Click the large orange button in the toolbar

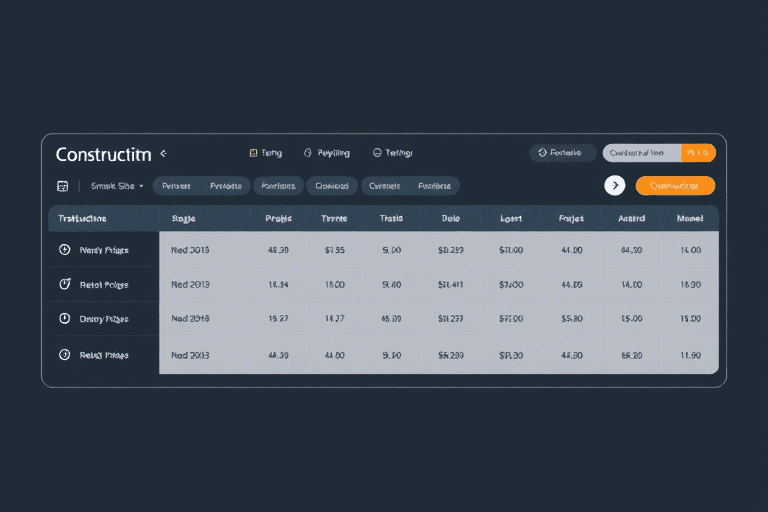[x=675, y=186]
